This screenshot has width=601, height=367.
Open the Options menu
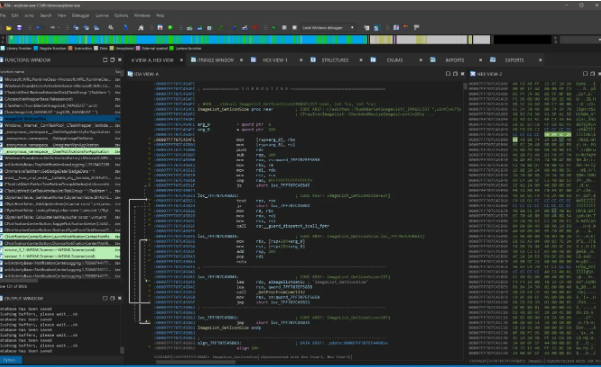click(x=121, y=16)
